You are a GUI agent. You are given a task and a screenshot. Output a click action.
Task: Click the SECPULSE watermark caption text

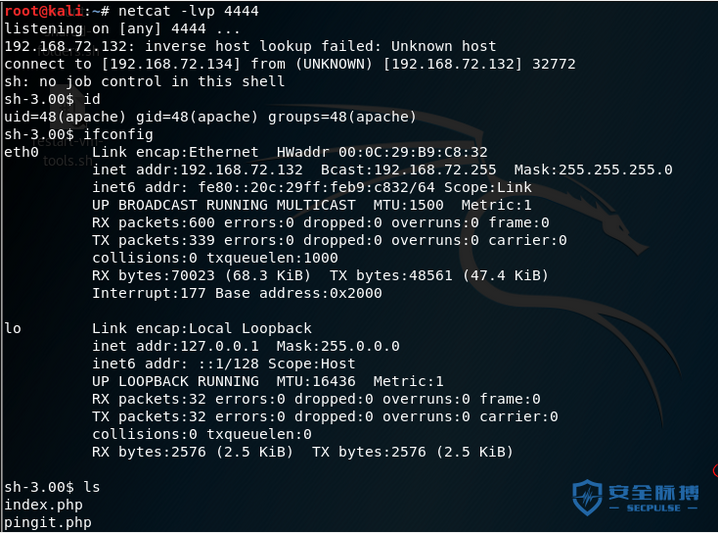pyautogui.click(x=653, y=508)
